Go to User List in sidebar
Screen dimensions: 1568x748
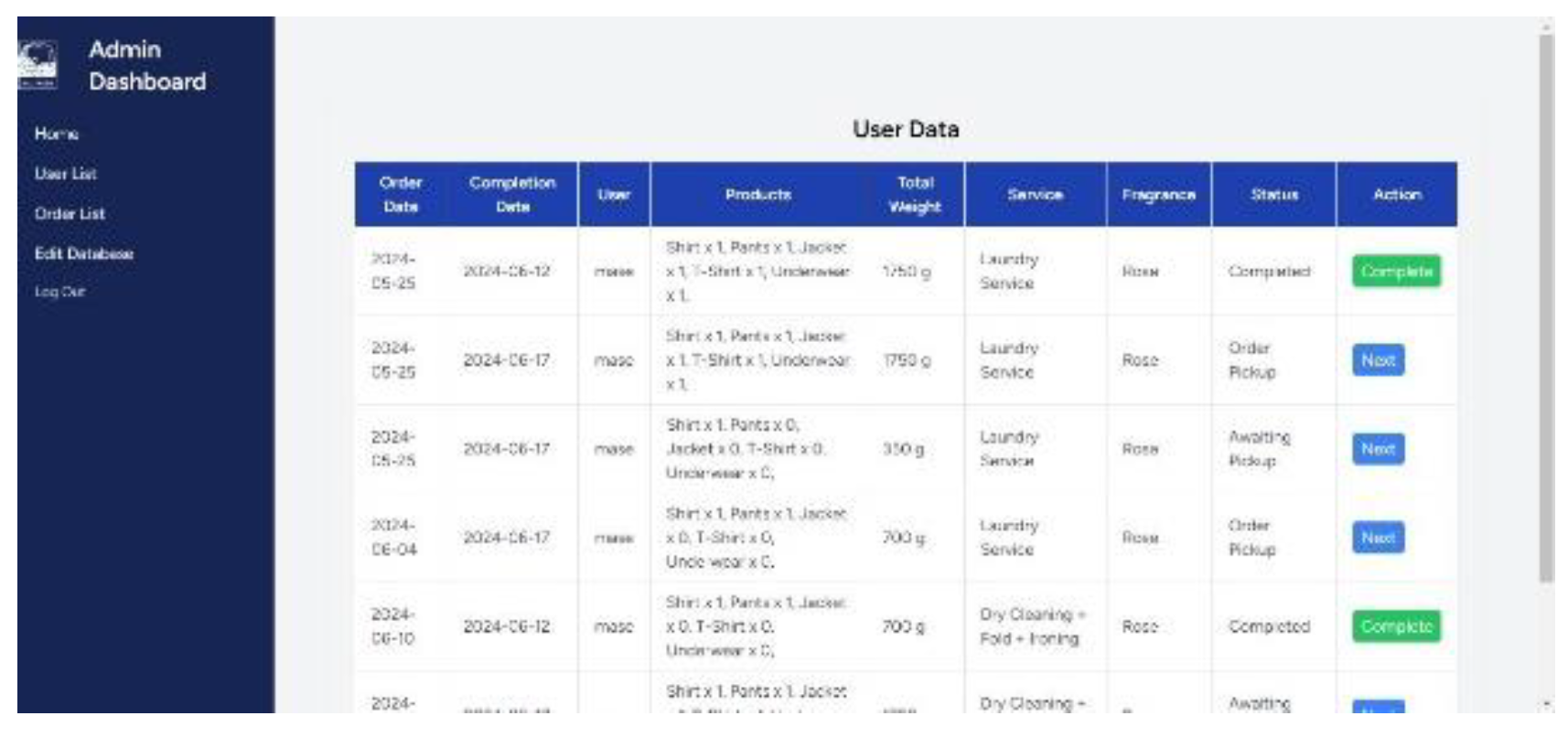(65, 174)
